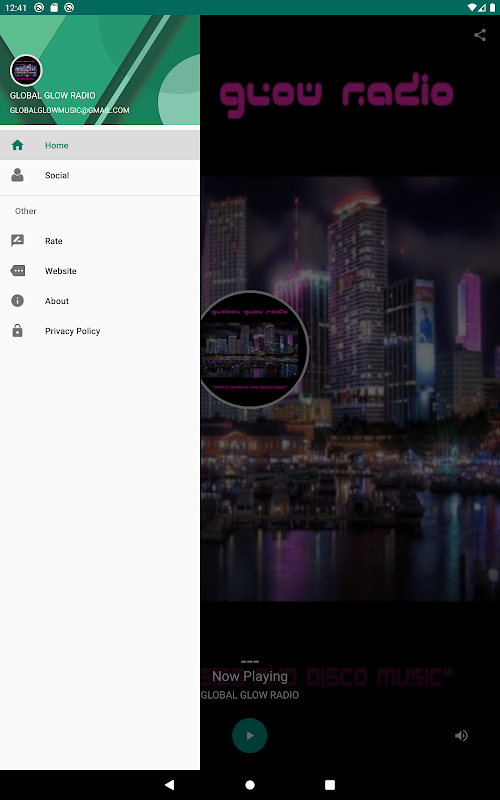
Task: Click the Social person icon
Action: pyautogui.click(x=17, y=176)
